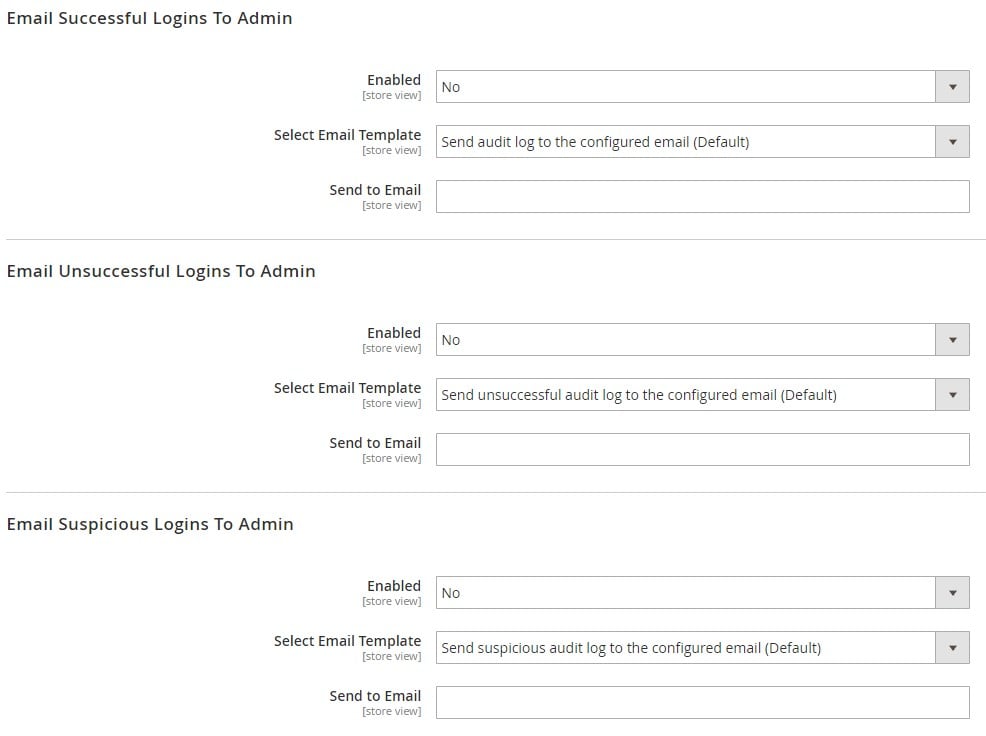Click 'Email Unsuccessful Logins To Admin' heading

click(161, 271)
